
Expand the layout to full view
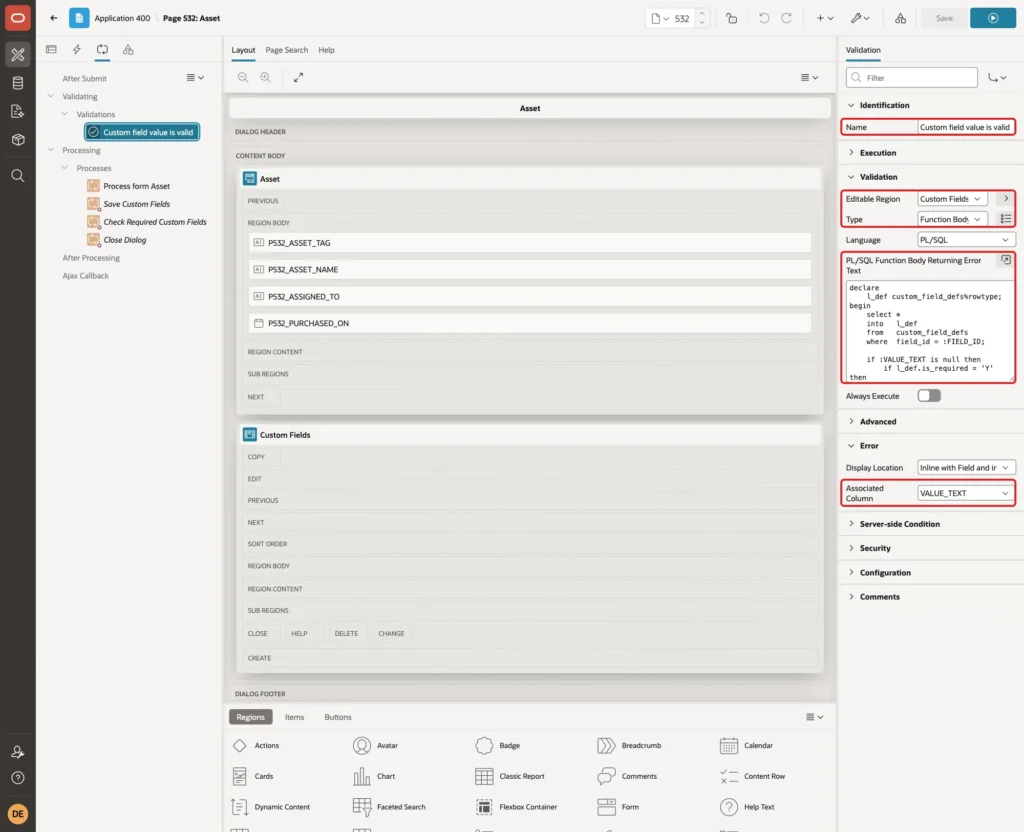click(298, 78)
